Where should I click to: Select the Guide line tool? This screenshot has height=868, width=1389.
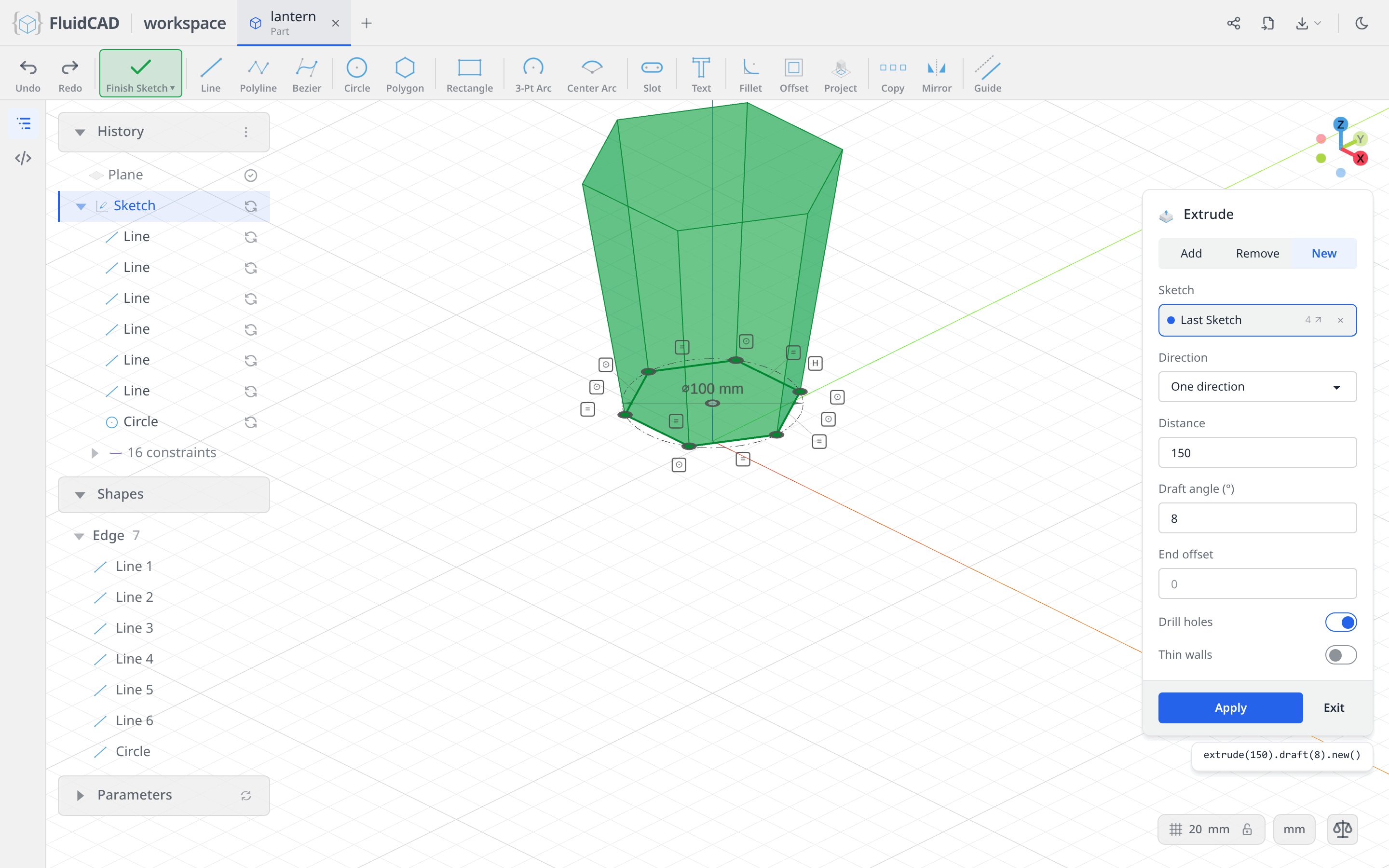(987, 74)
